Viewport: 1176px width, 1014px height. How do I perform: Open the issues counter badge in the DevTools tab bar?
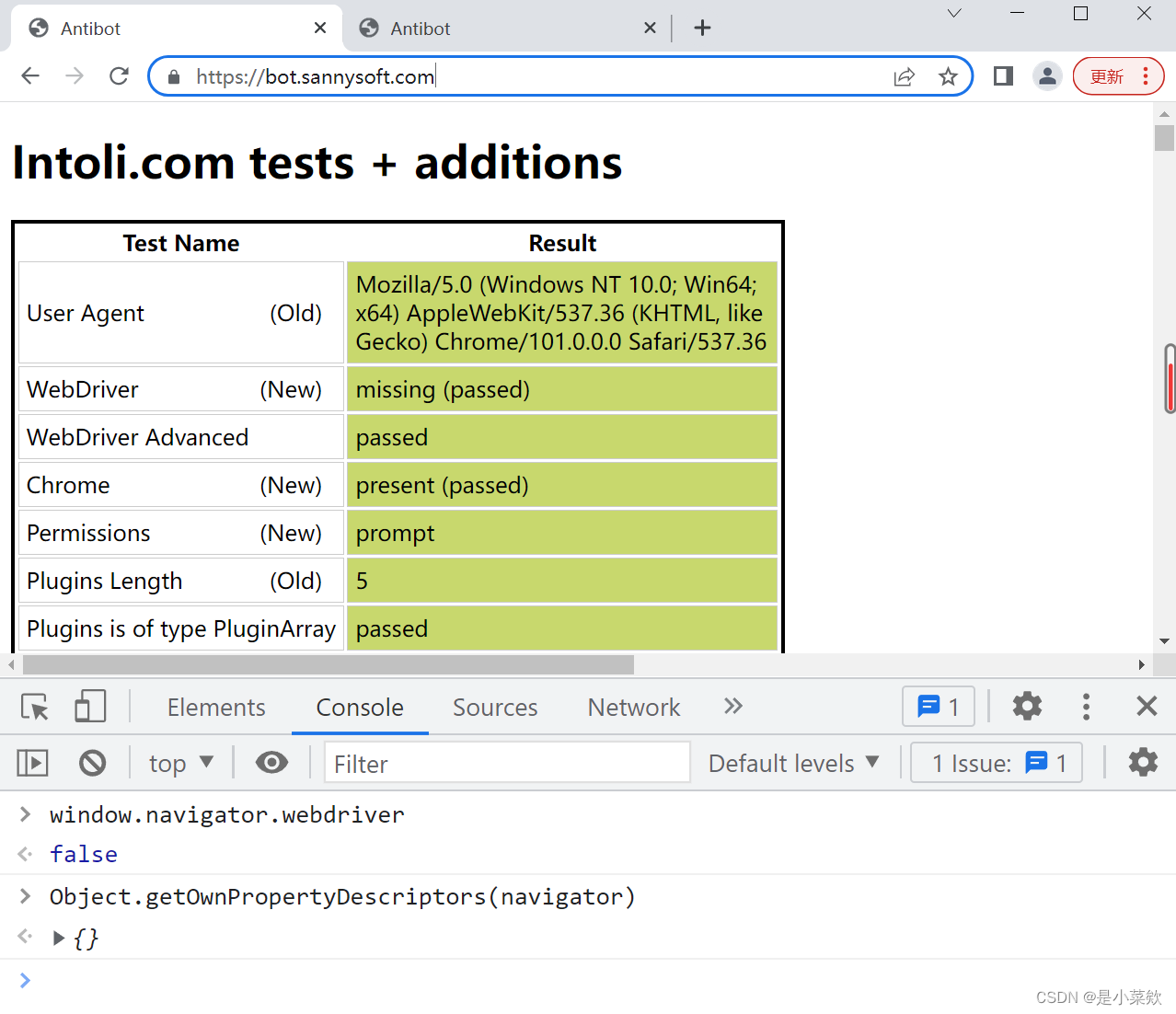coord(939,707)
